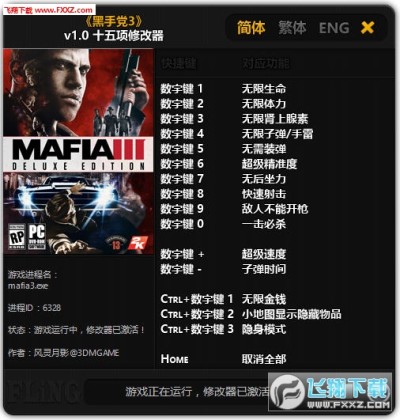Viewport: 400px width, 420px height.
Task: Click the www.FXXZ.com link at top
Action: pyautogui.click(x=64, y=10)
